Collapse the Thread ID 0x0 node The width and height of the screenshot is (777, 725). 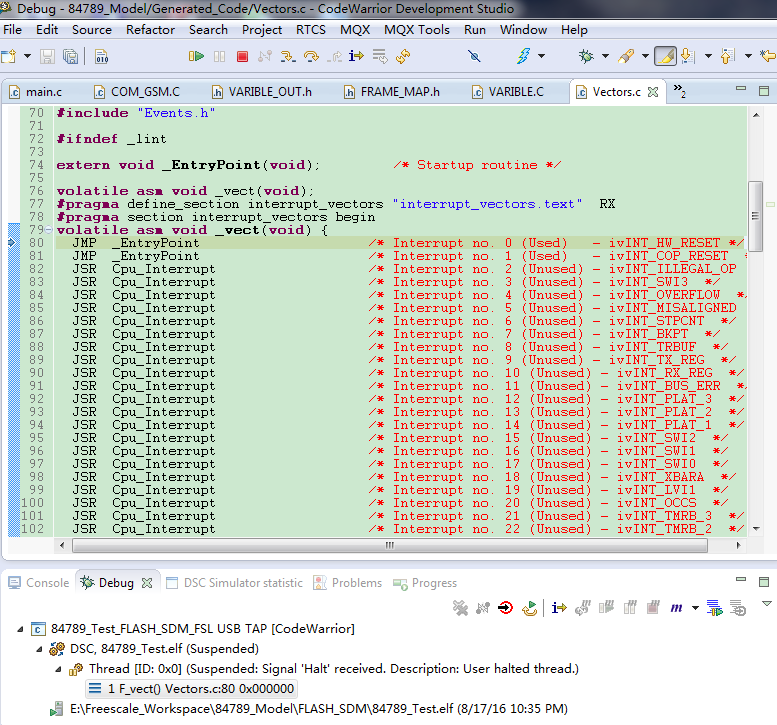[58, 669]
